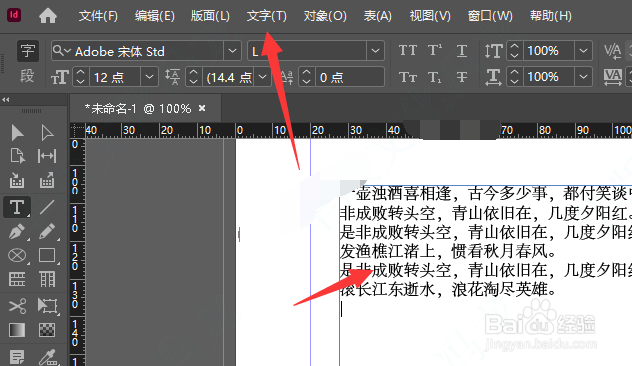Screen dimensions: 632x366
Task: Toggle Superscript formatting
Action: (x=434, y=51)
